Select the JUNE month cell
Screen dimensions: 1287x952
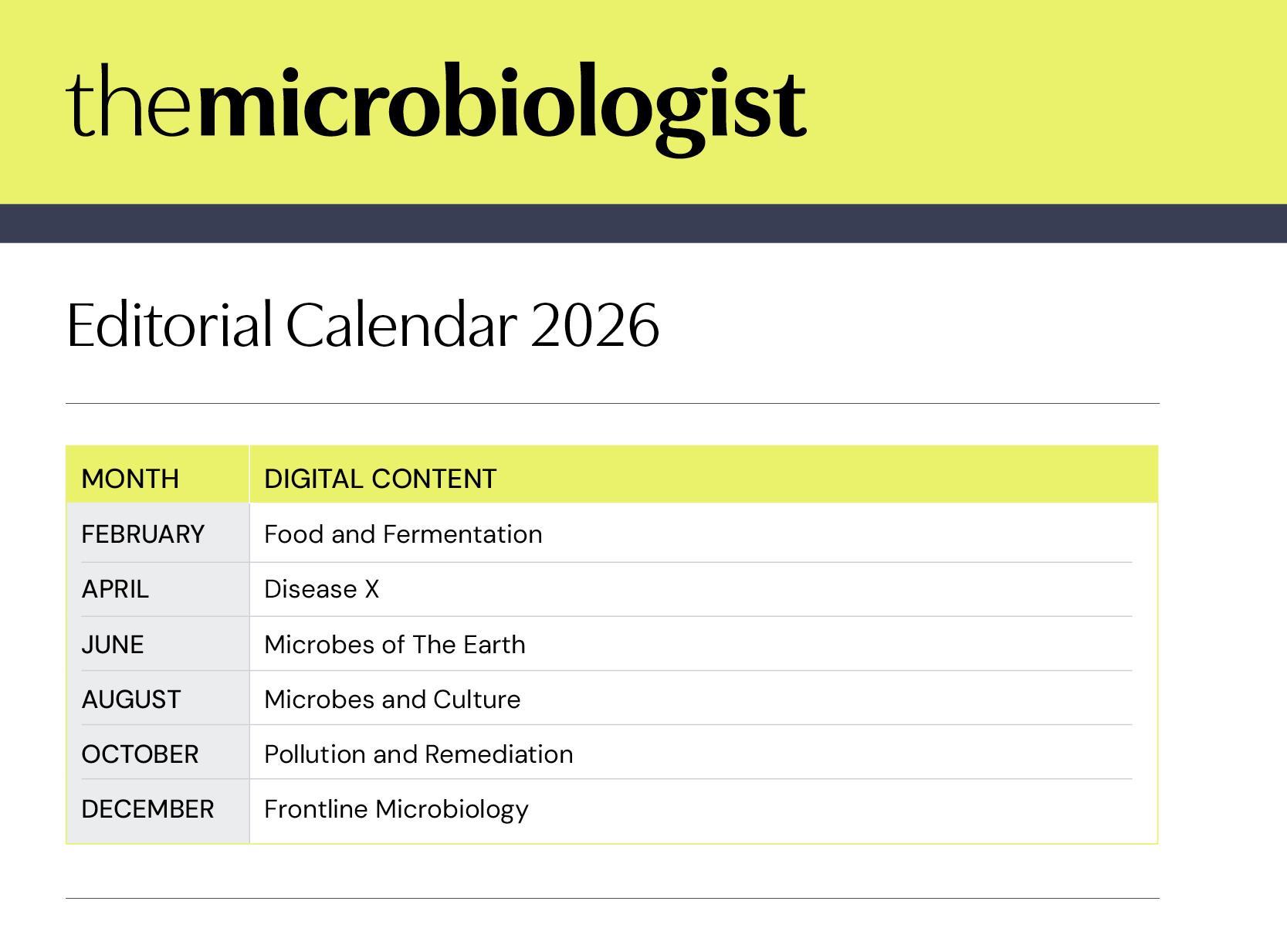113,645
